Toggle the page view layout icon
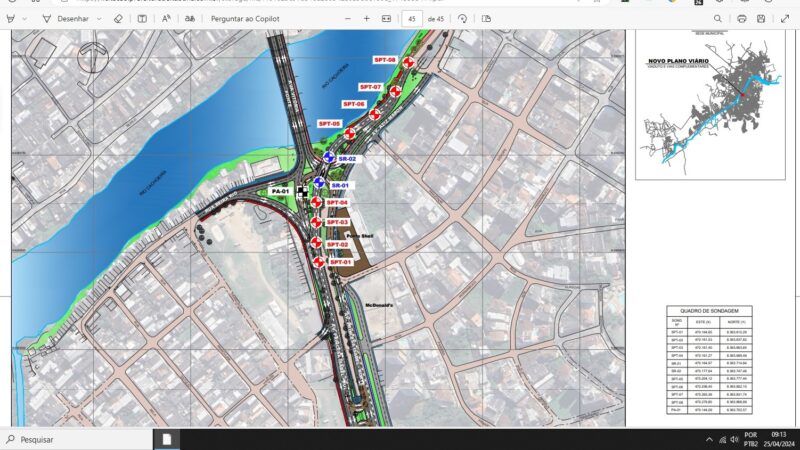This screenshot has width=800, height=450. pos(486,19)
